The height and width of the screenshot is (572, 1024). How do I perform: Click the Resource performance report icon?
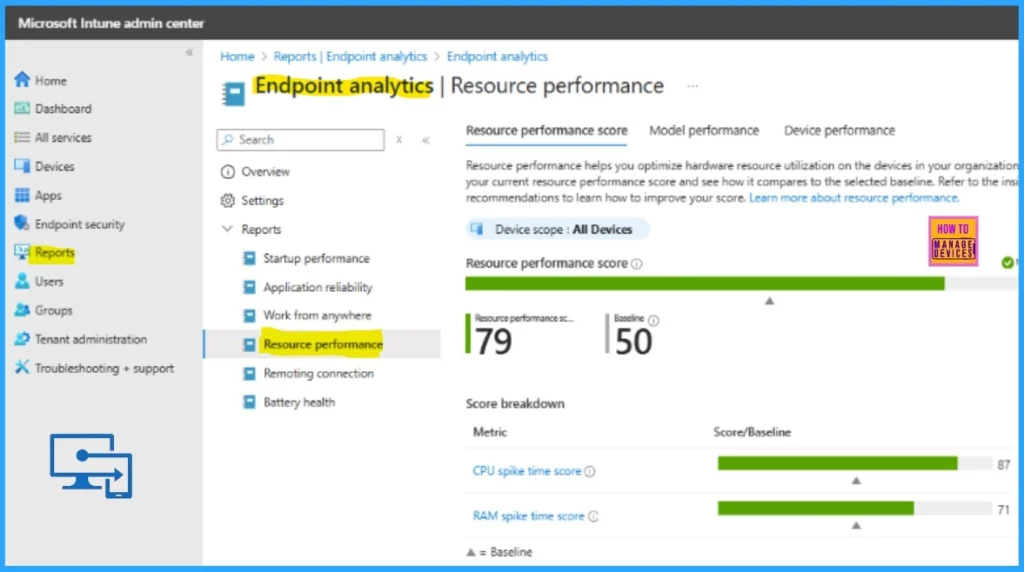tap(249, 344)
